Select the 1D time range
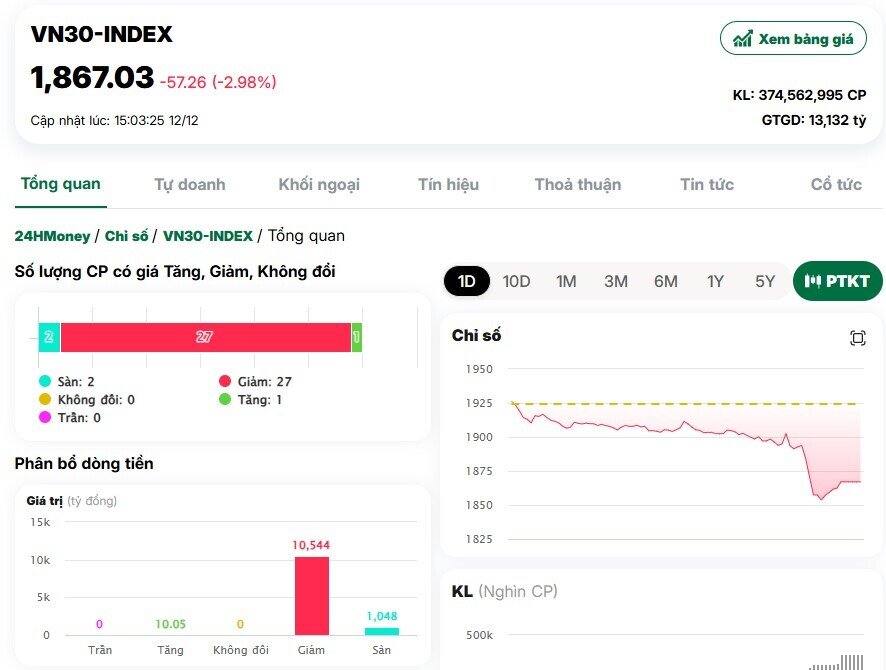This screenshot has height=670, width=886. click(466, 281)
